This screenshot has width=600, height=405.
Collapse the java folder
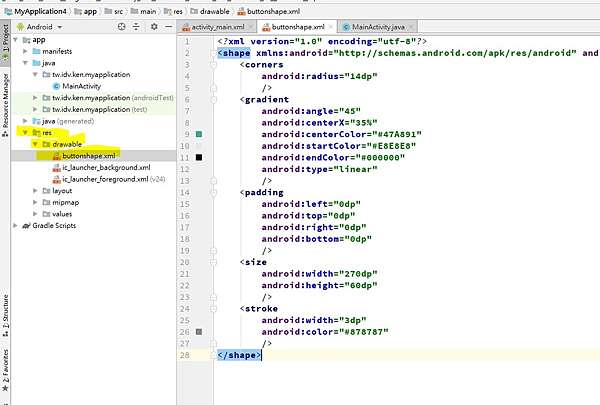(25, 63)
